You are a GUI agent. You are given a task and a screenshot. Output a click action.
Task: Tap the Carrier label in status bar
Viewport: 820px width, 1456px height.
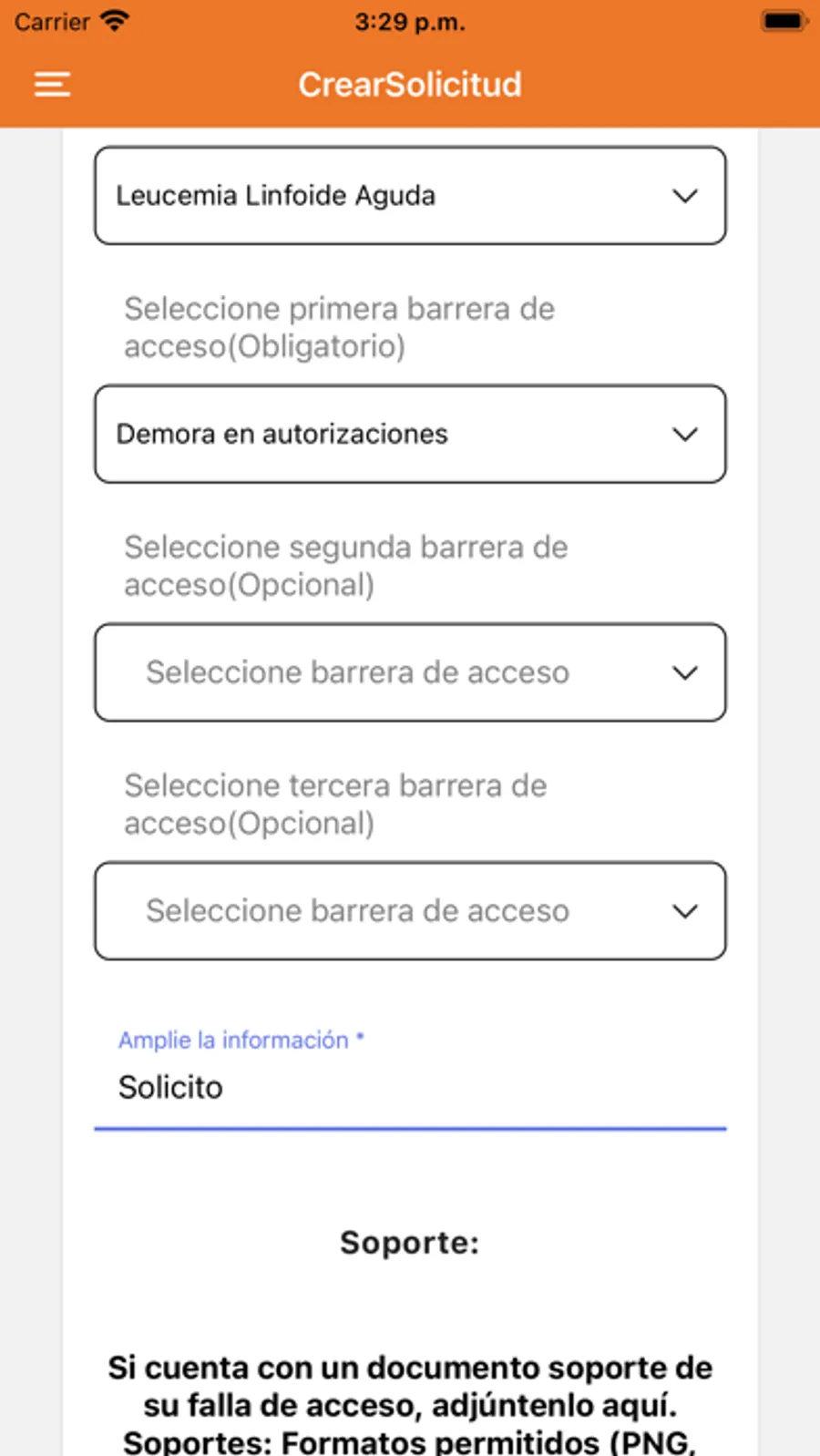[52, 22]
